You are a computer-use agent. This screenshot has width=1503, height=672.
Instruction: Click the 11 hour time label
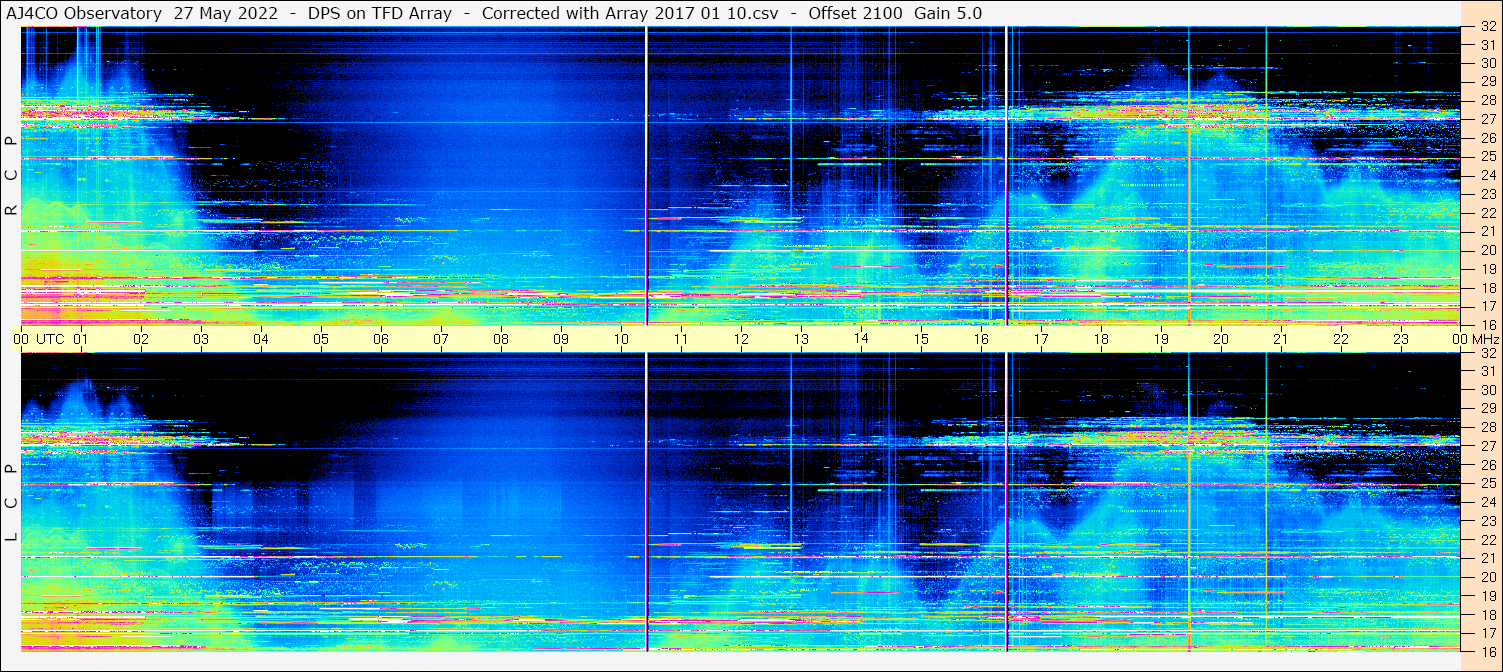tap(681, 339)
